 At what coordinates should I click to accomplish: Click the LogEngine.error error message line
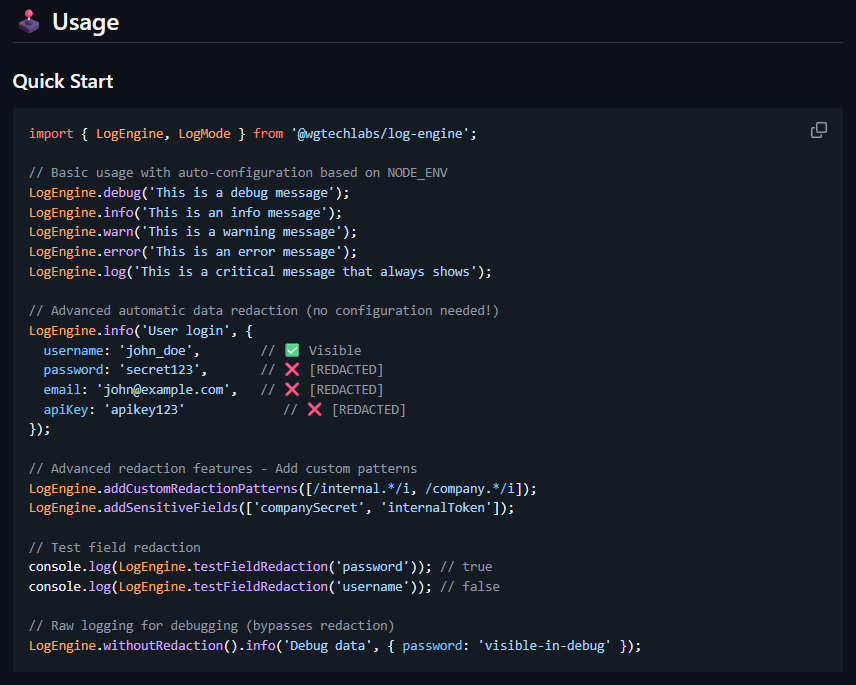(193, 252)
